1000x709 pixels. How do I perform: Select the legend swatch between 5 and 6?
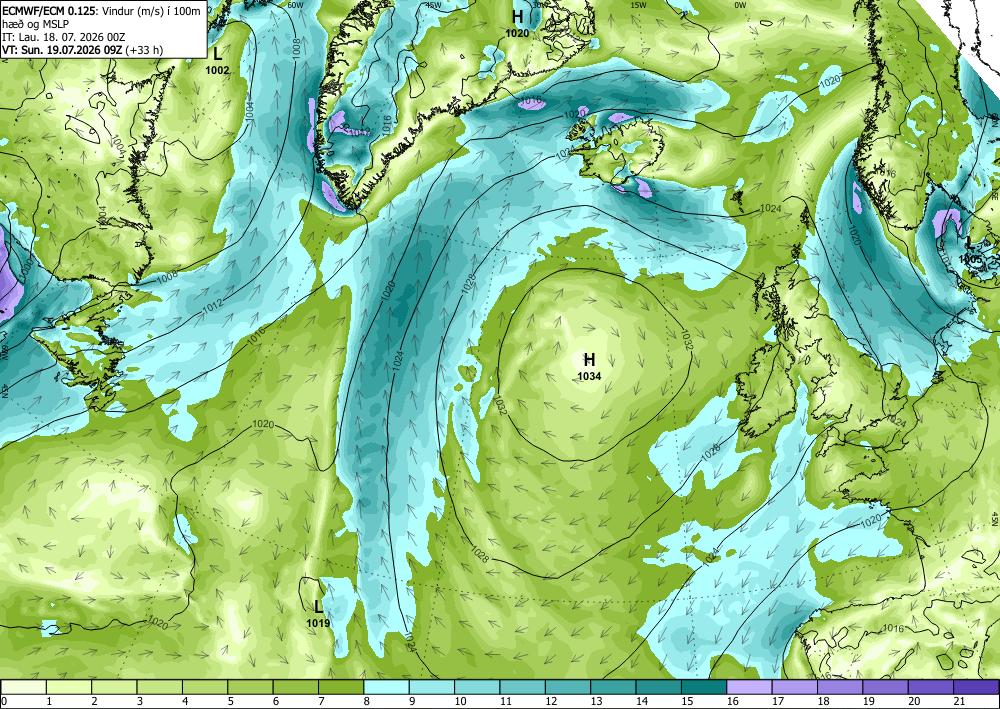tap(251, 687)
